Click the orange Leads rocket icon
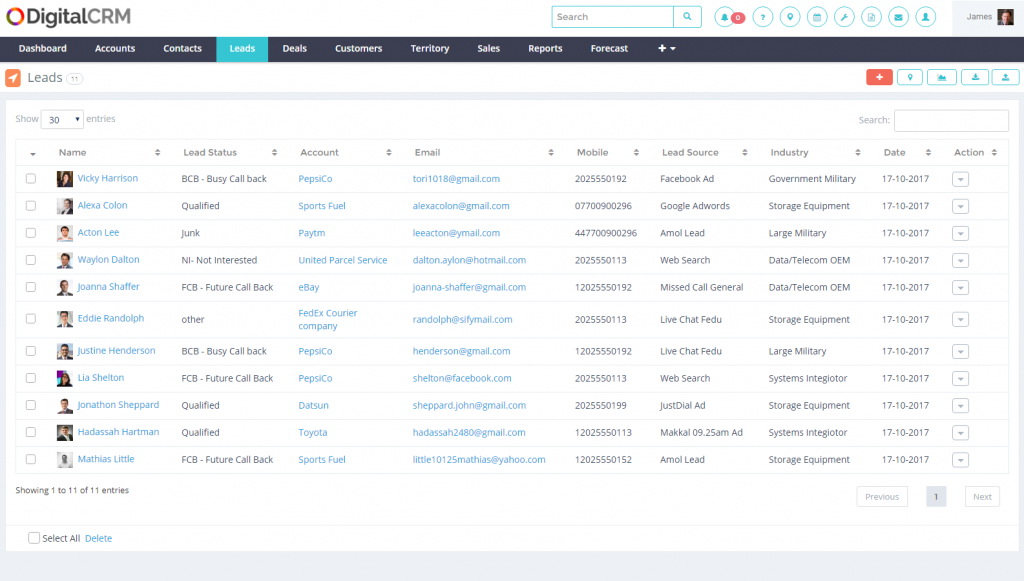 pyautogui.click(x=13, y=78)
